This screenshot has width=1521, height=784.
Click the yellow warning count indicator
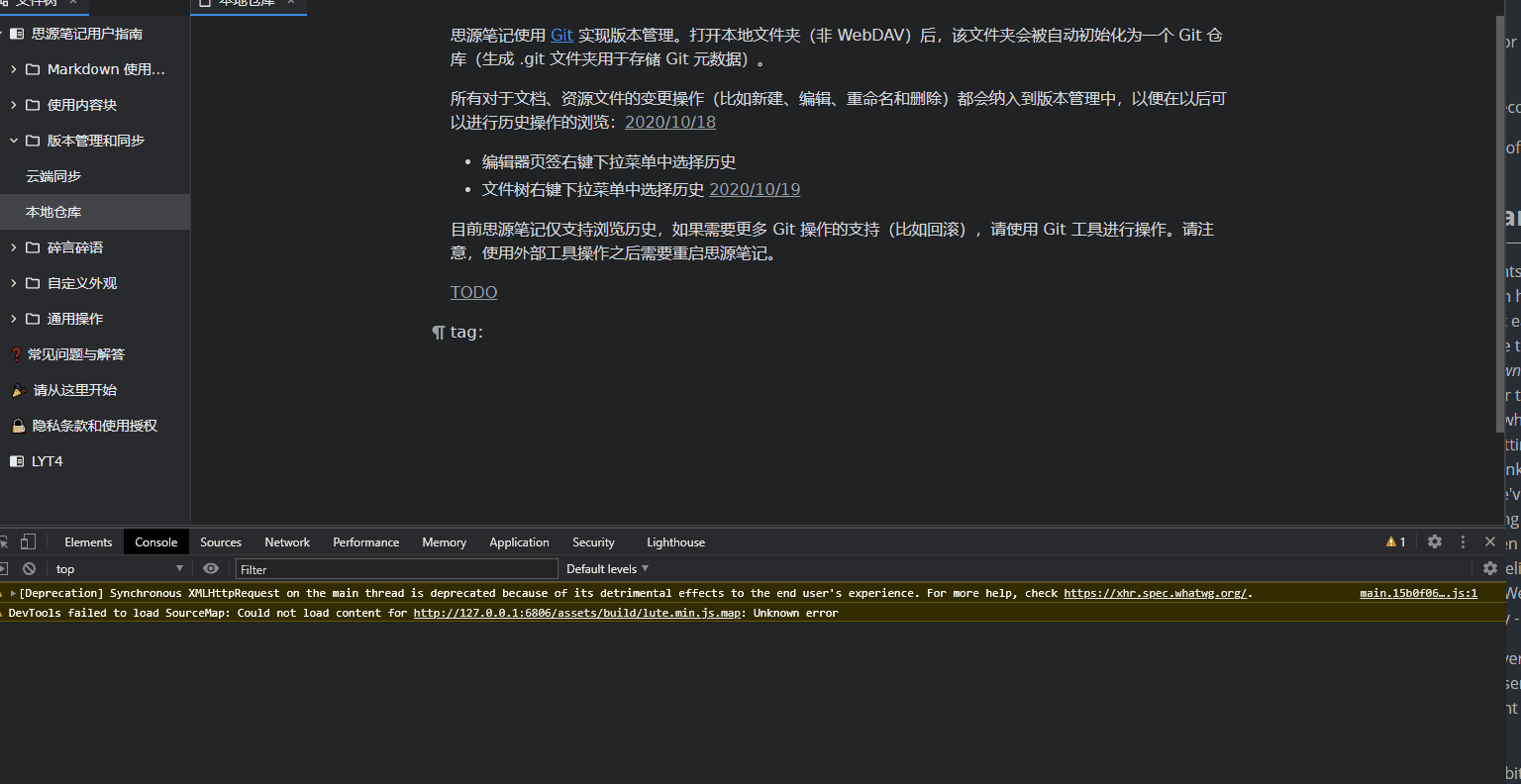click(x=1396, y=541)
